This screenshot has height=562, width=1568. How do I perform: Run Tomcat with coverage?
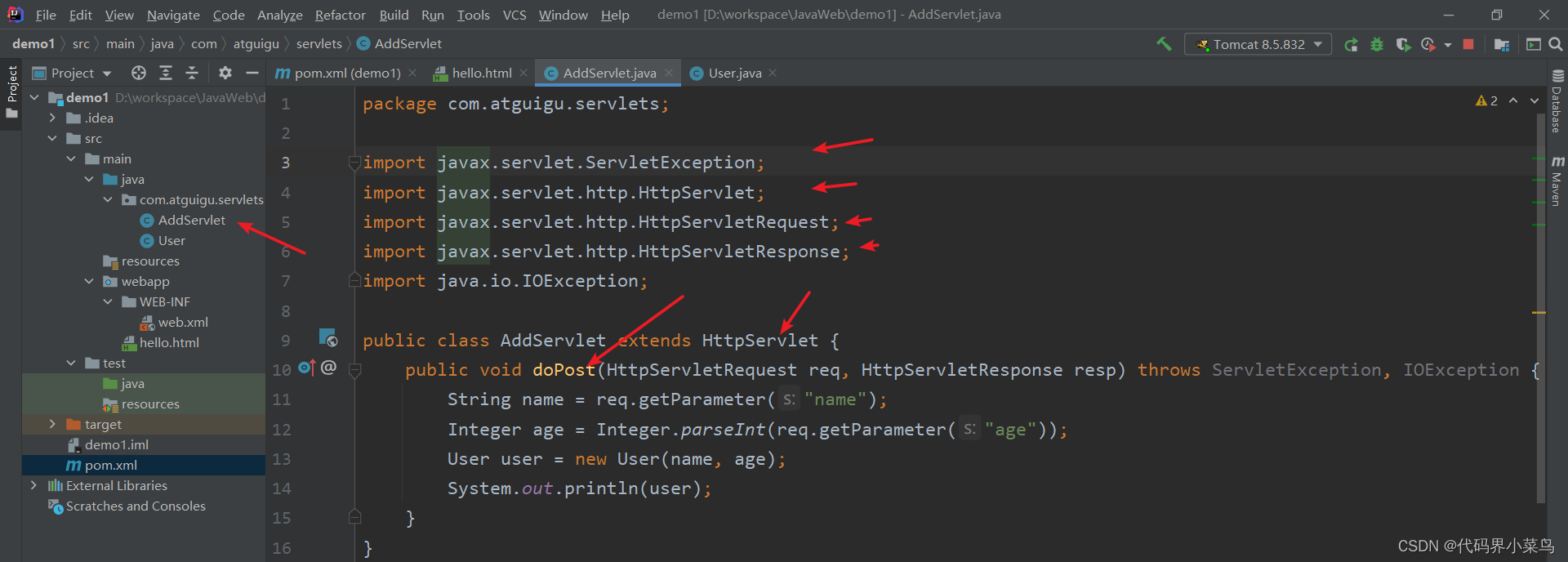pyautogui.click(x=1403, y=44)
